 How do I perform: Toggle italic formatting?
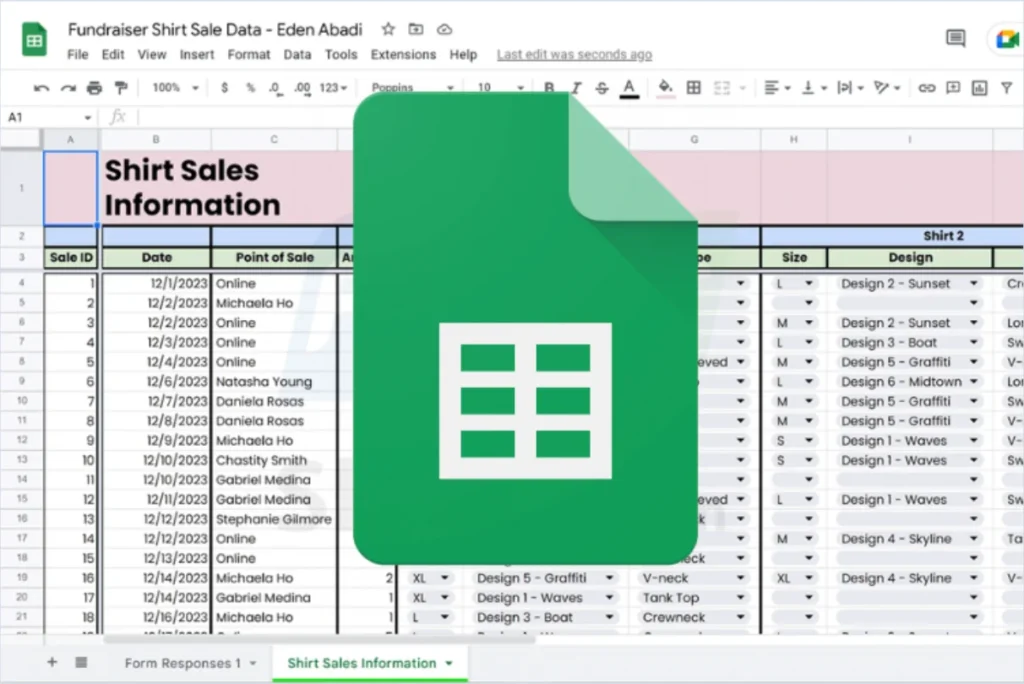pos(576,88)
